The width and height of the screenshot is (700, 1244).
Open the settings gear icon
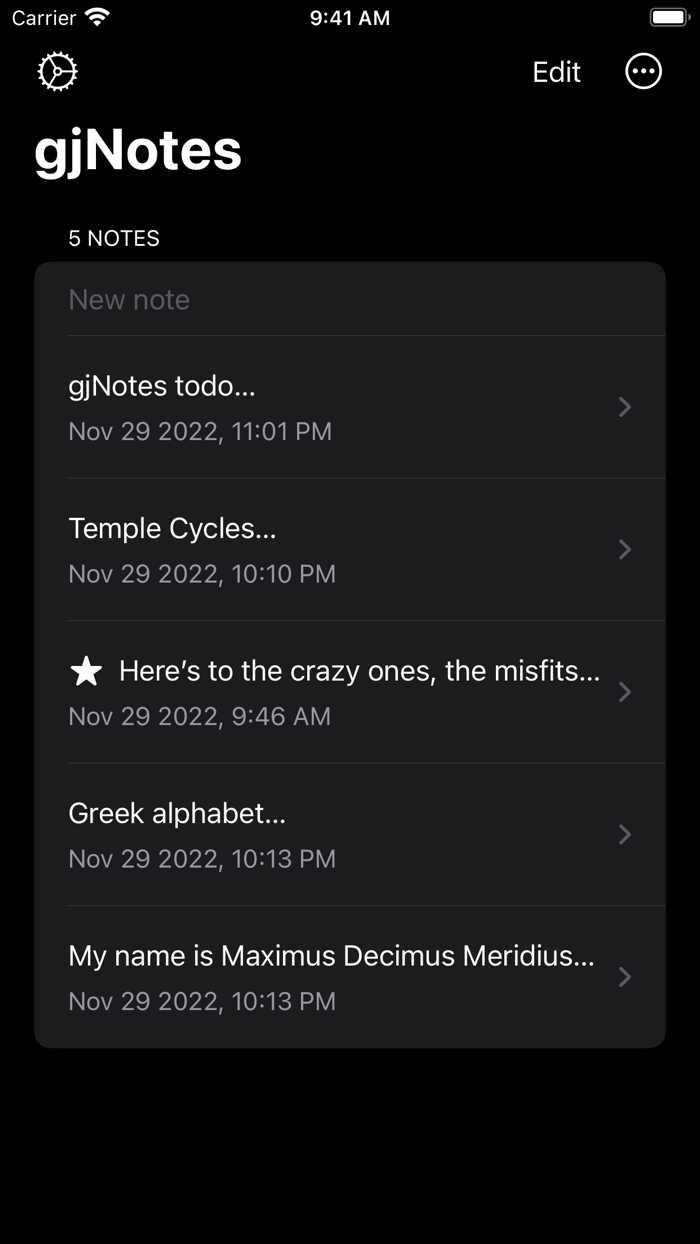click(x=57, y=71)
